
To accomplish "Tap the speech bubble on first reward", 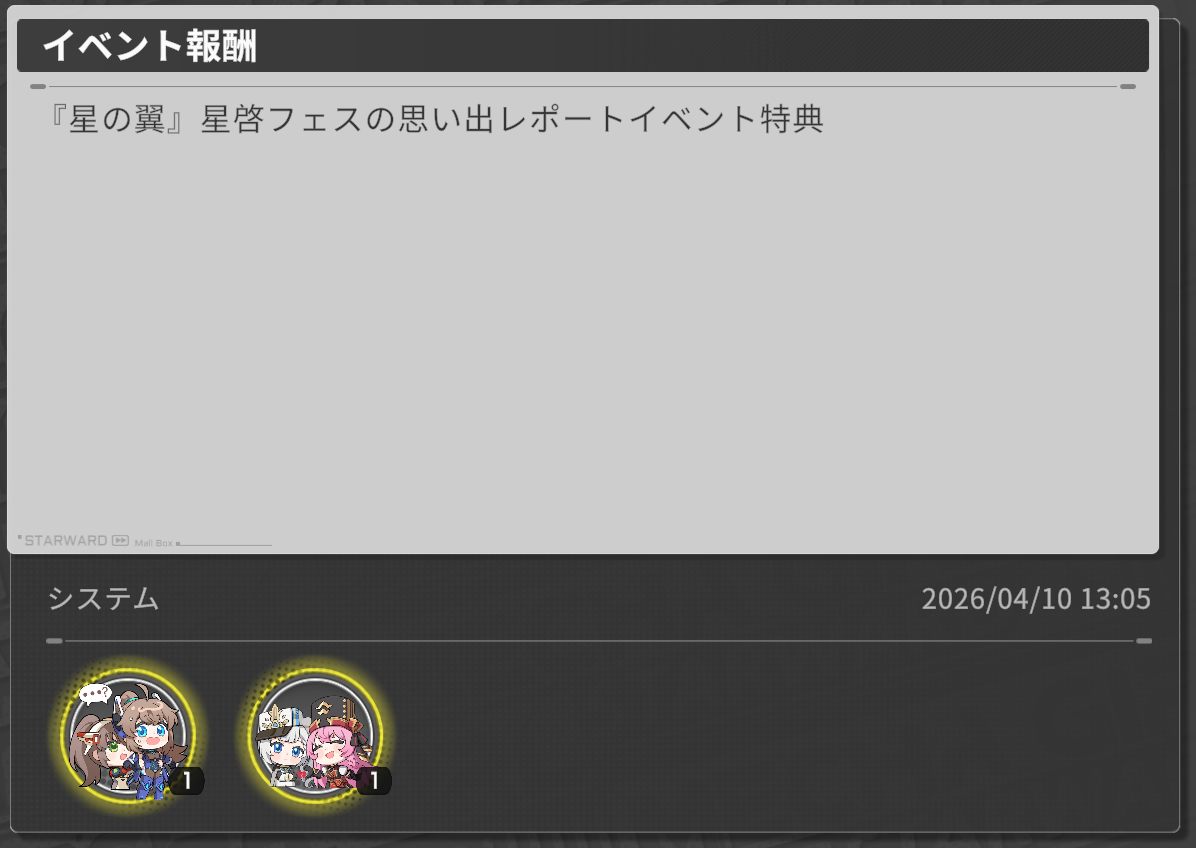I will (95, 694).
